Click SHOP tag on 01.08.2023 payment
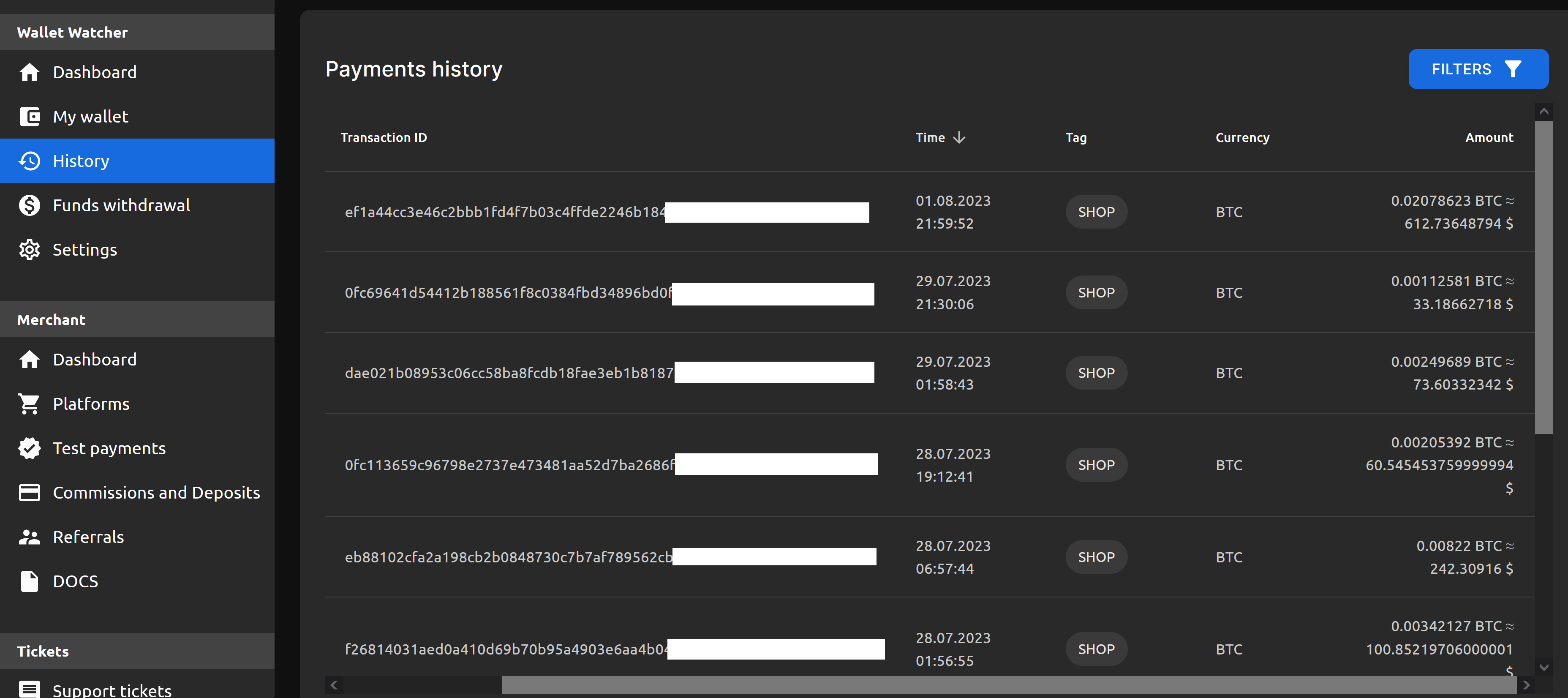1568x698 pixels. click(1096, 212)
